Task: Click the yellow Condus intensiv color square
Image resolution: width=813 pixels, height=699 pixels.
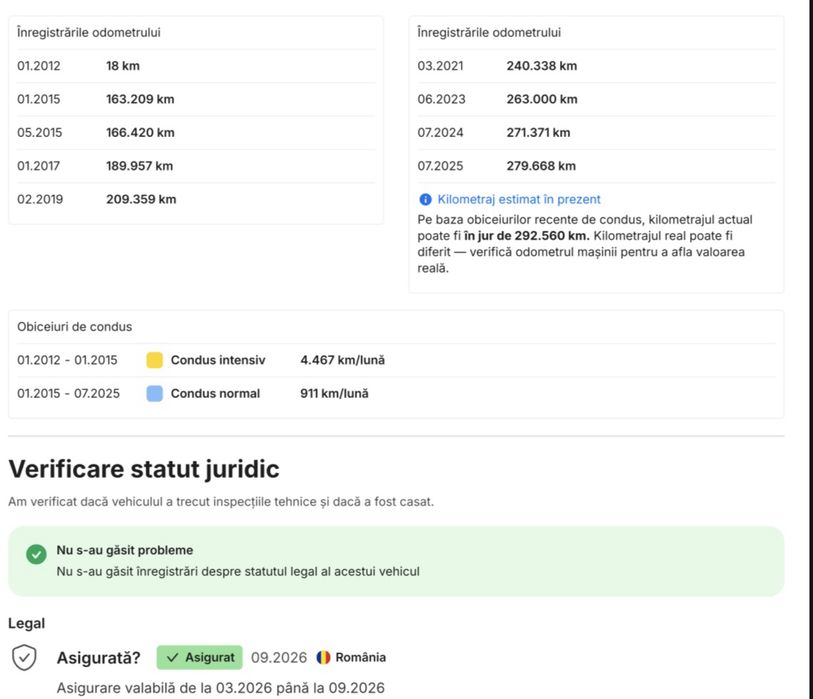Action: click(155, 360)
